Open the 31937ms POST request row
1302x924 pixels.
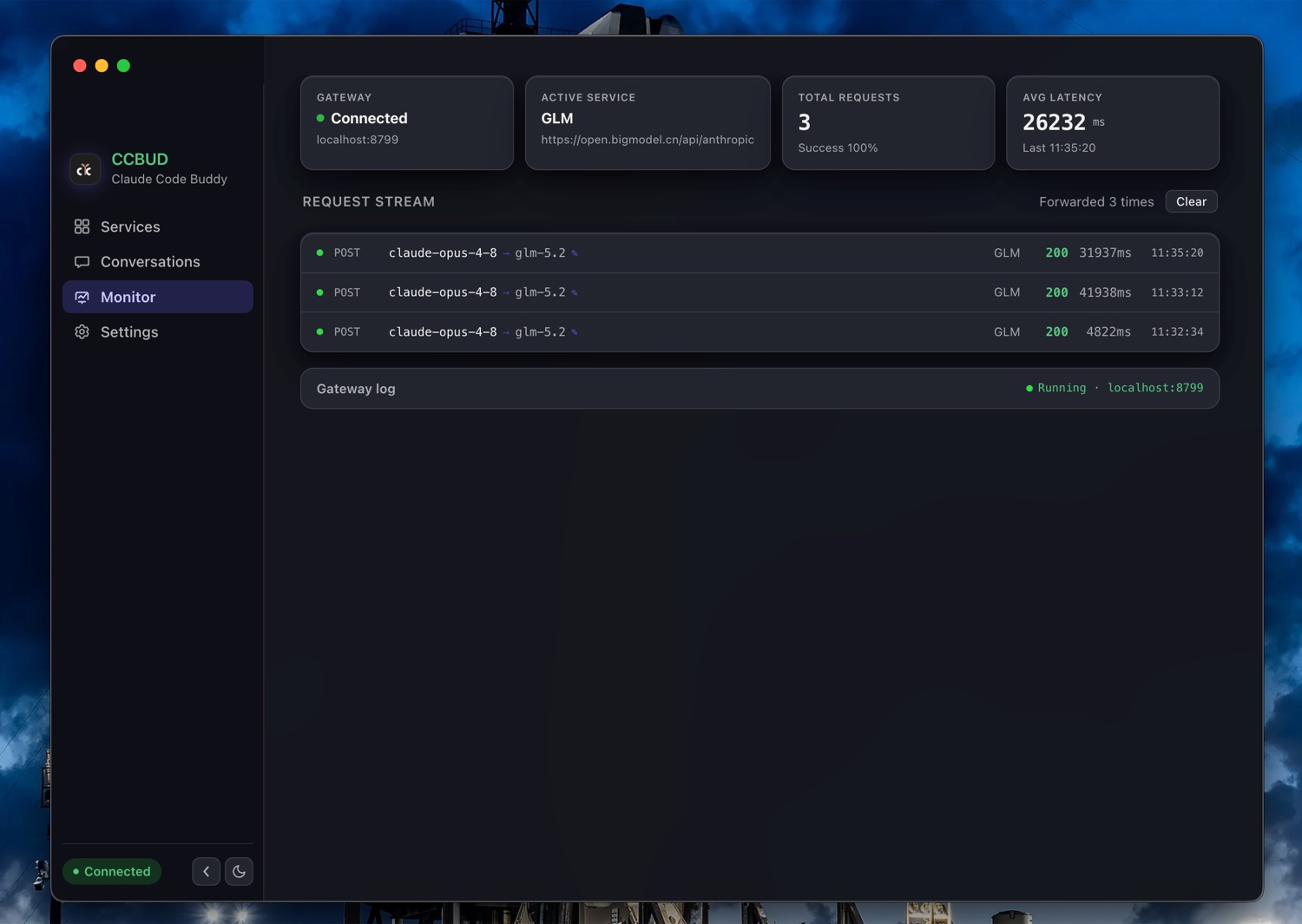tap(759, 253)
